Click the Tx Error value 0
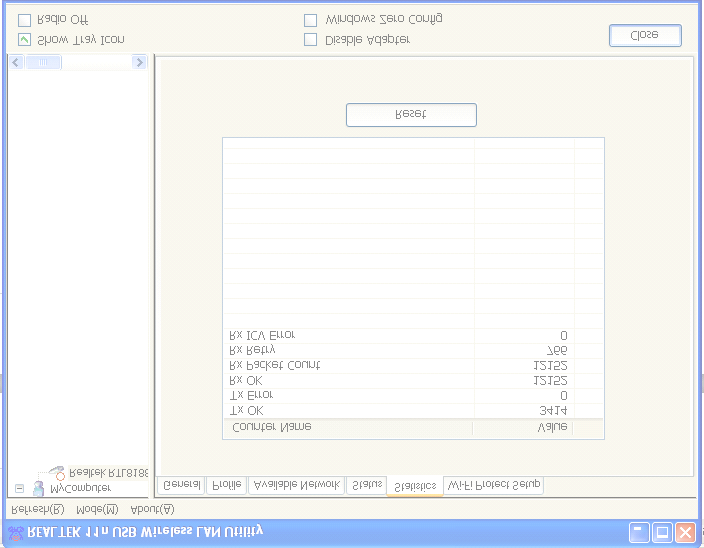Viewport: 704px width, 548px height. (564, 395)
